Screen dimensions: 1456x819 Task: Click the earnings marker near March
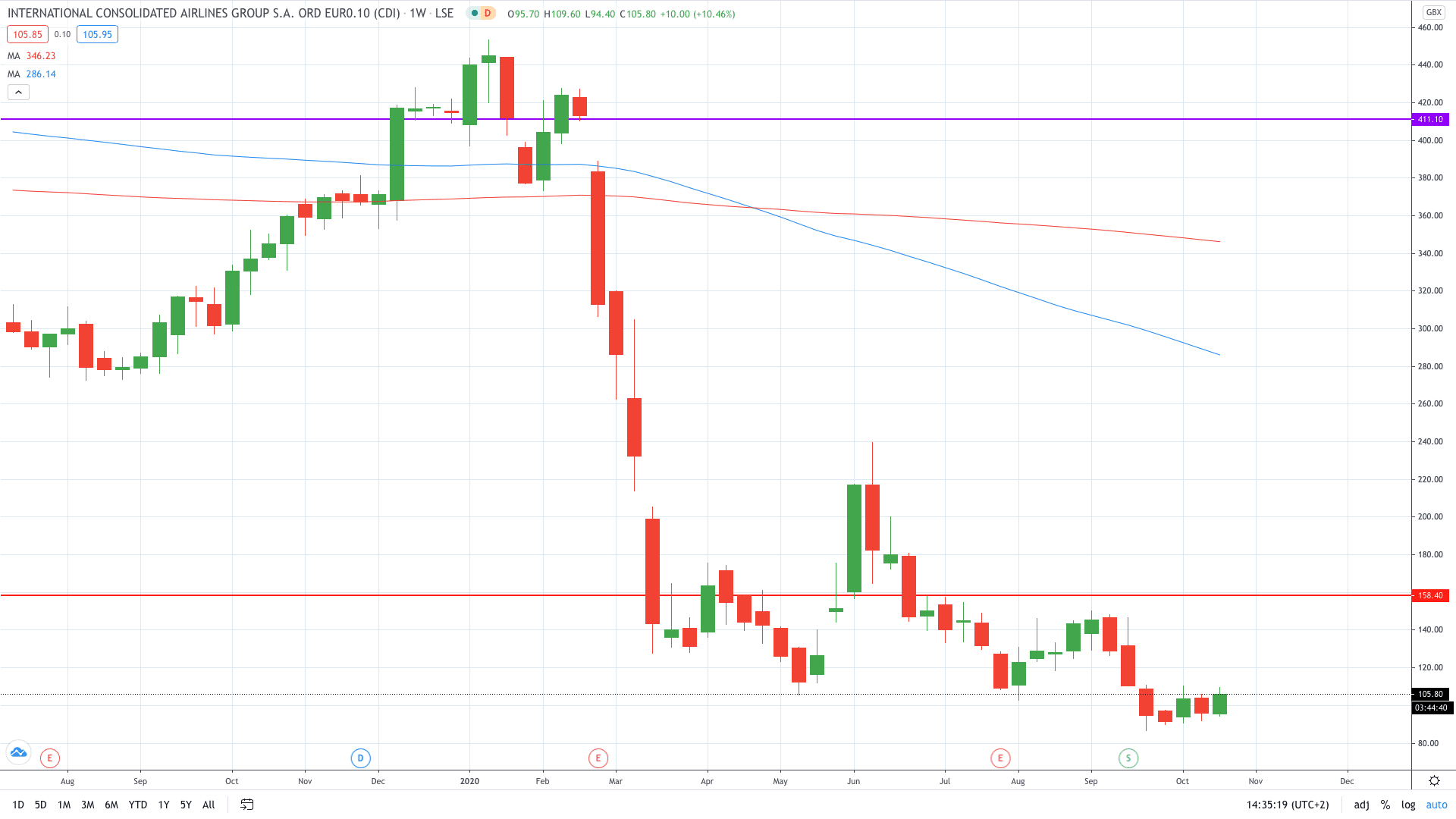598,758
